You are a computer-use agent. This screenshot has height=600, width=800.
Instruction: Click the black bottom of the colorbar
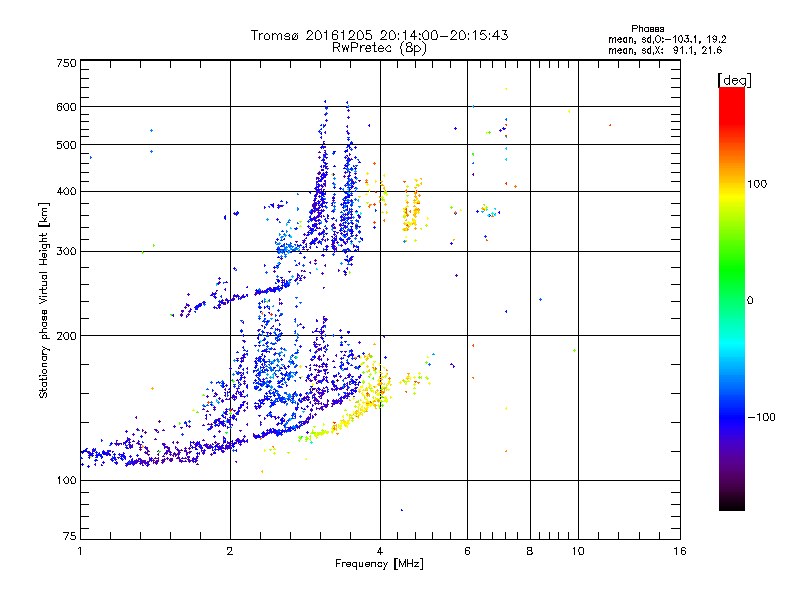pyautogui.click(x=732, y=503)
